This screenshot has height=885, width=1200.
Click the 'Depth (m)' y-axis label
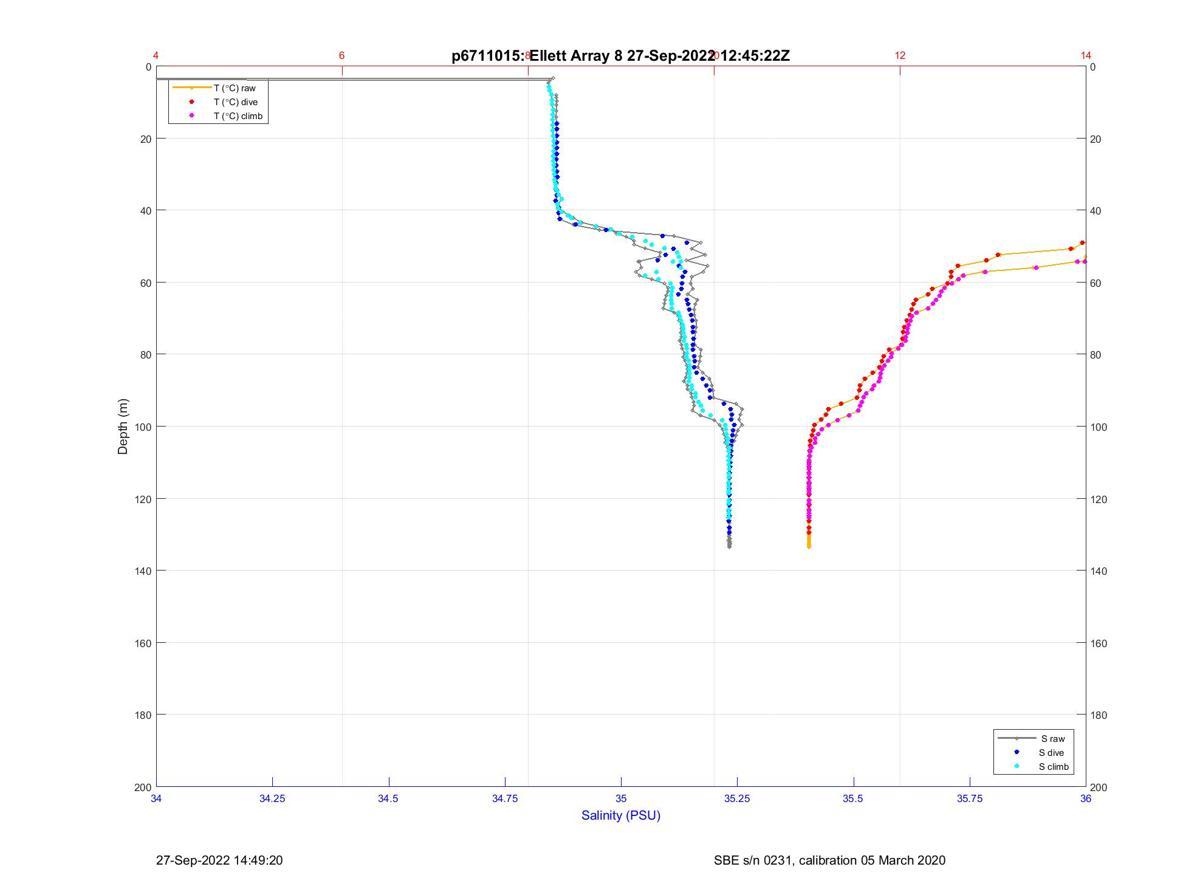[x=124, y=427]
